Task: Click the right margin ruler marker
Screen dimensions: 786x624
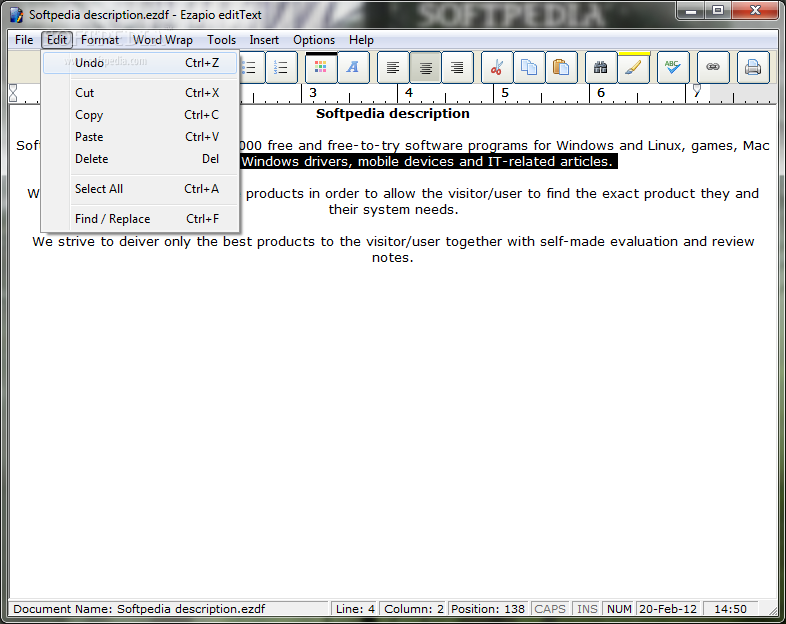Action: 697,90
